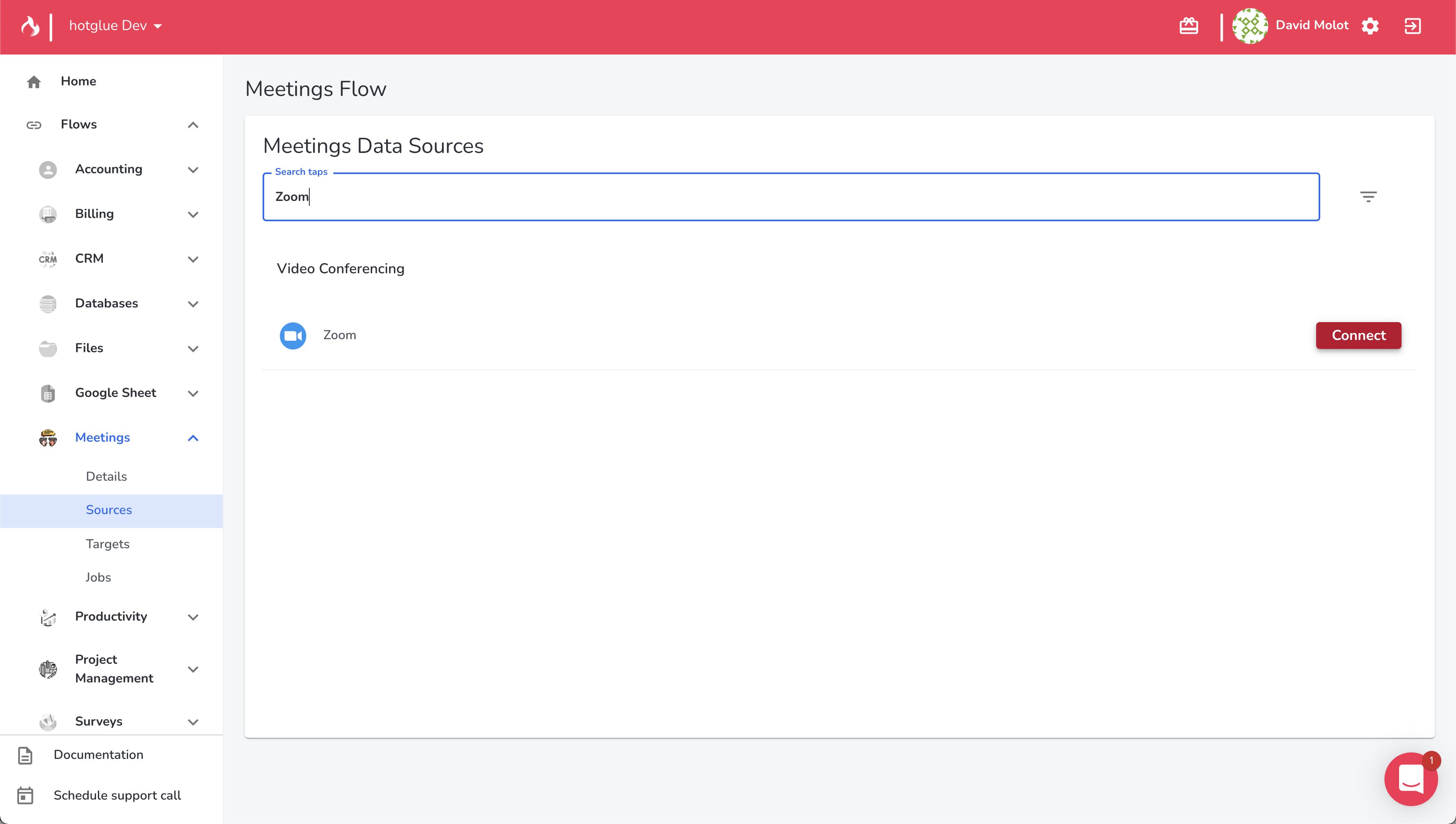The width and height of the screenshot is (1456, 824).
Task: Open the gift box icon in header
Action: click(x=1189, y=26)
